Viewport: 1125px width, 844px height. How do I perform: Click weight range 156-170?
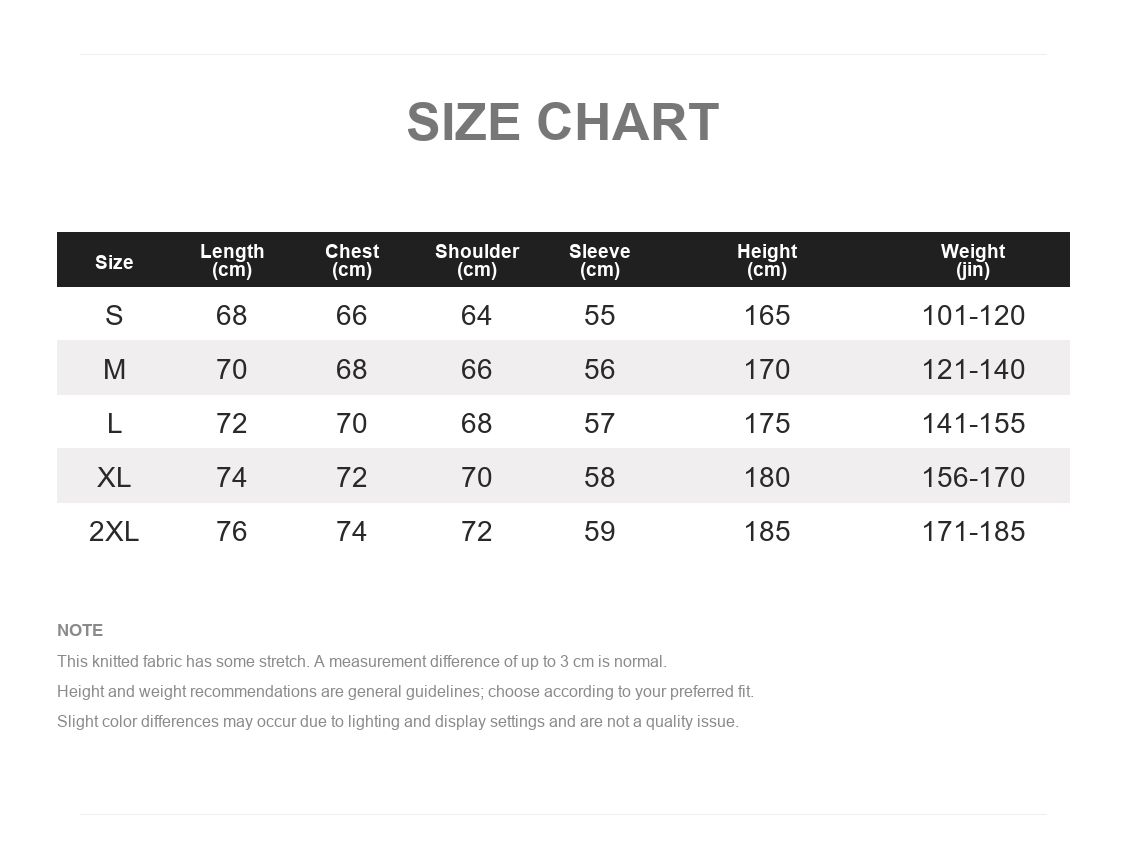pyautogui.click(x=973, y=477)
